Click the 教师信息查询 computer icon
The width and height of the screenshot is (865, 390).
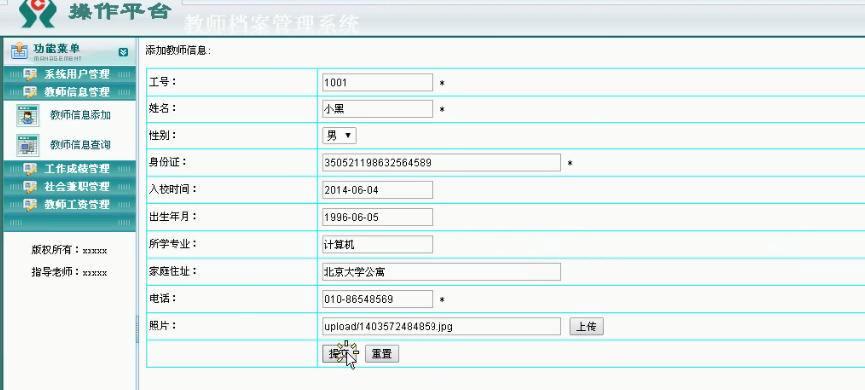(x=27, y=145)
